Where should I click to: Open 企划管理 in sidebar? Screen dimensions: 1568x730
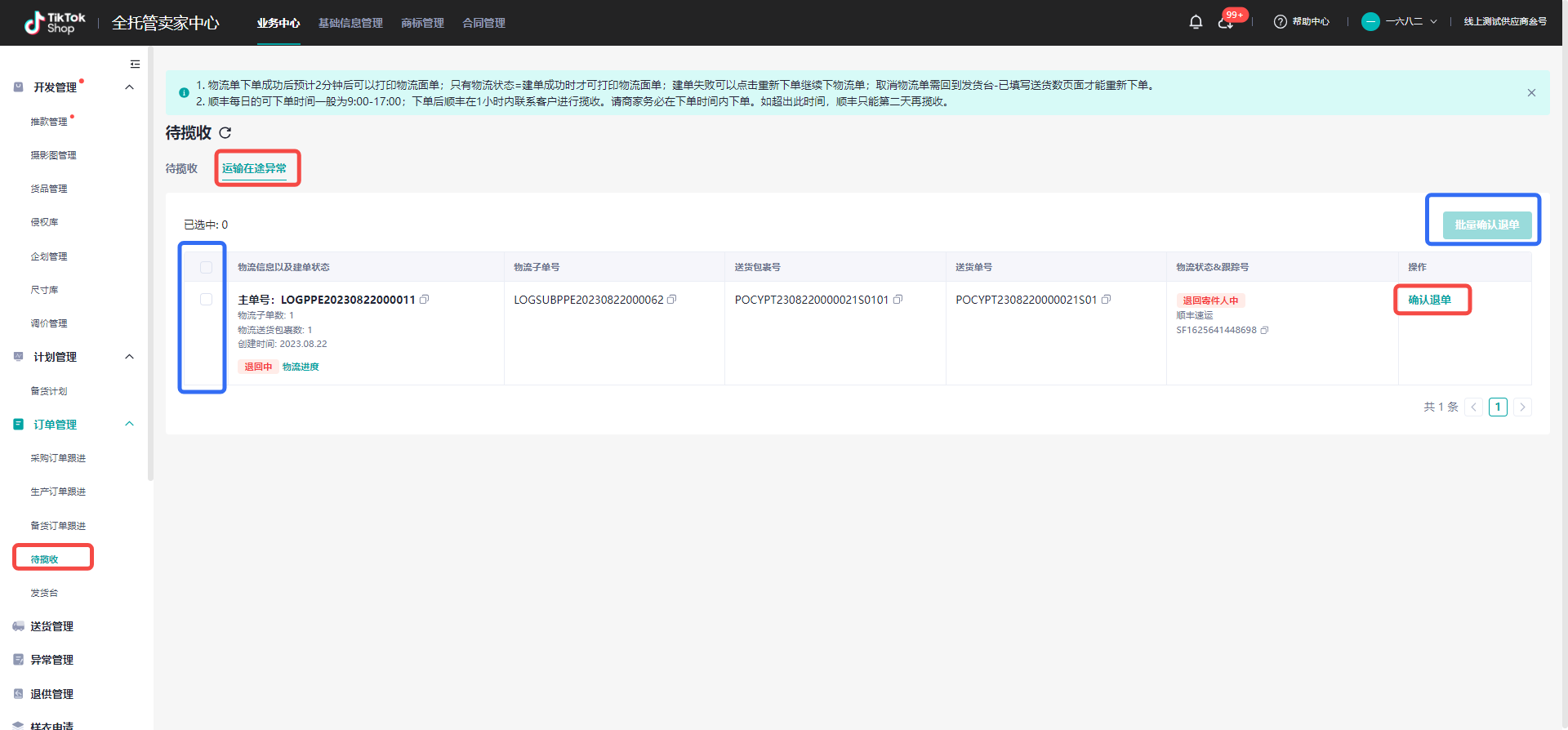[49, 256]
